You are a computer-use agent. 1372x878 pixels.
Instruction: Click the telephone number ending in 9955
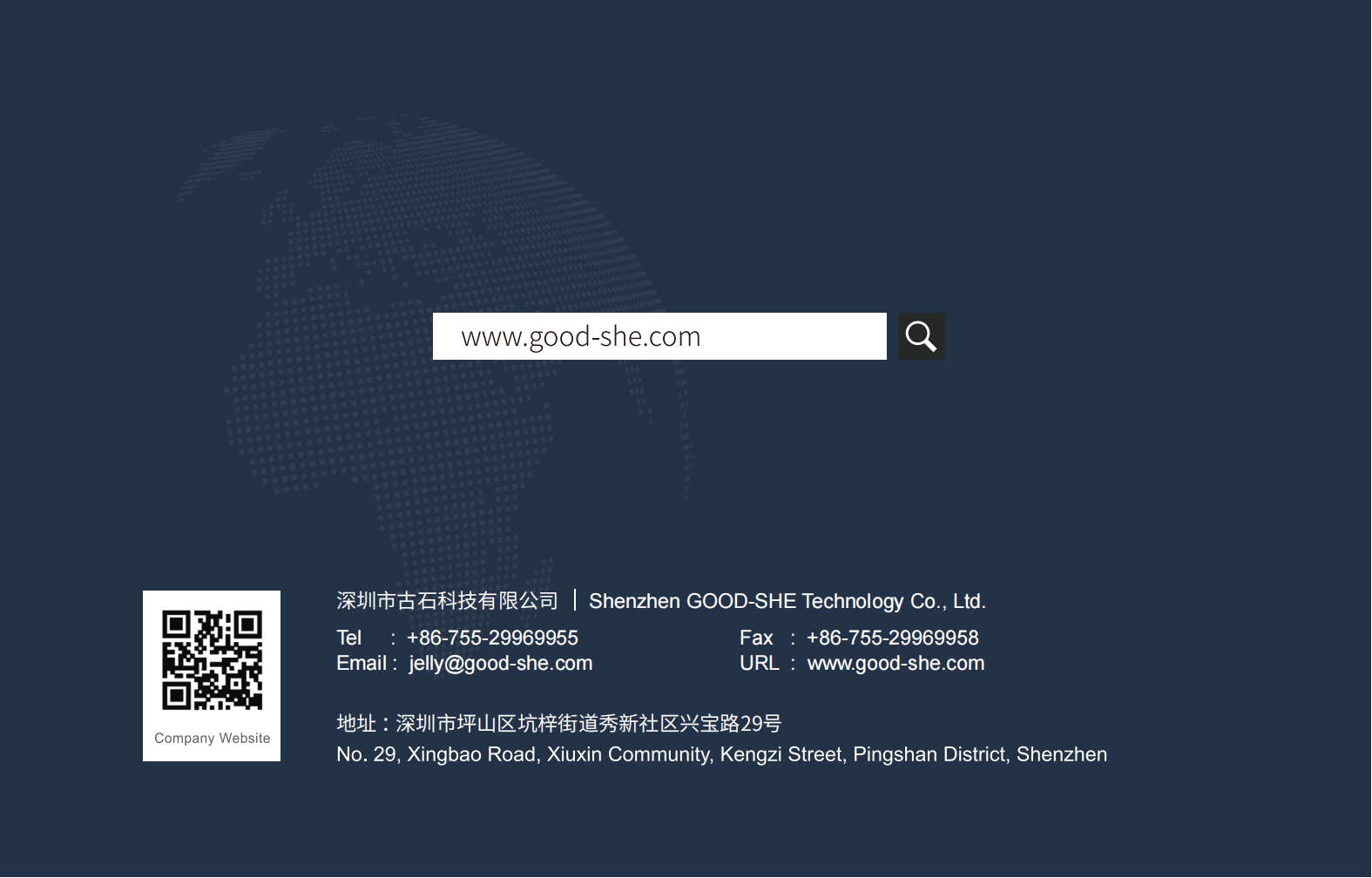click(492, 638)
